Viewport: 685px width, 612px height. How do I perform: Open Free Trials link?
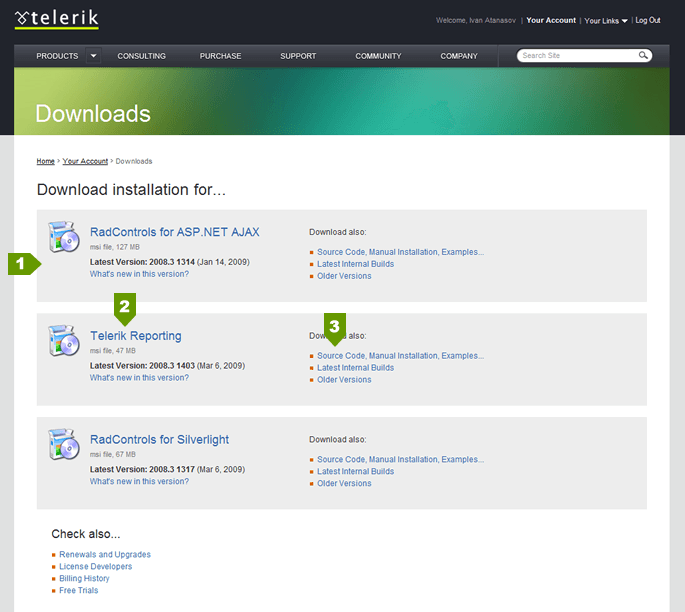[79, 590]
